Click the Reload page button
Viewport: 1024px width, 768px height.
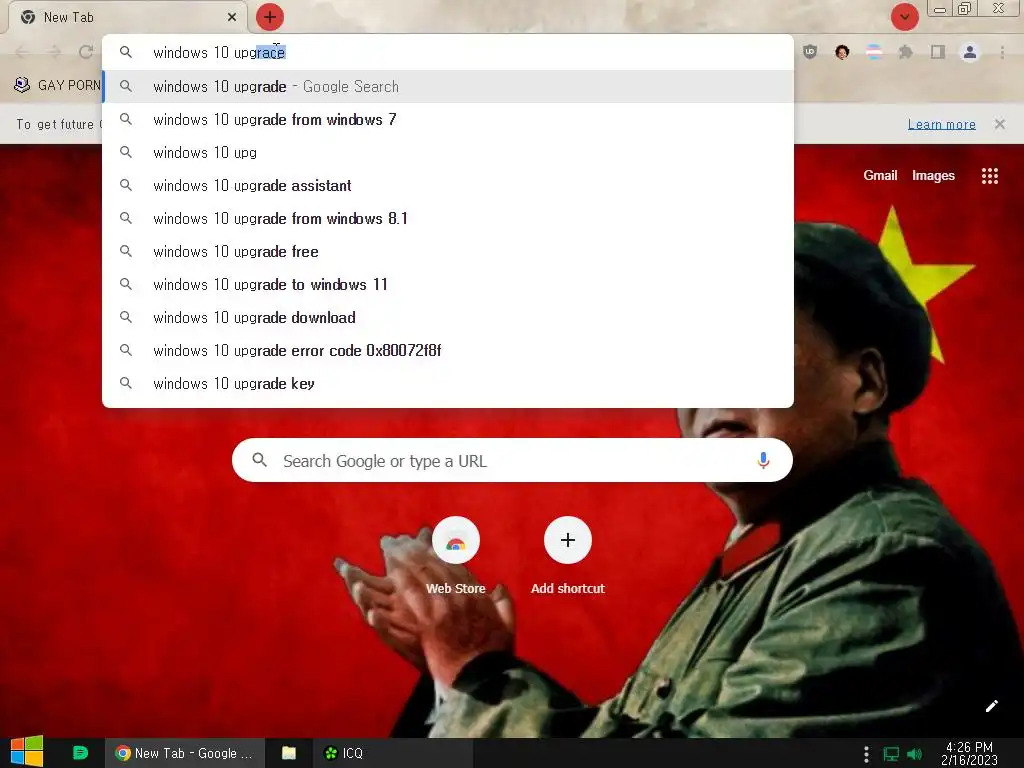pyautogui.click(x=86, y=52)
